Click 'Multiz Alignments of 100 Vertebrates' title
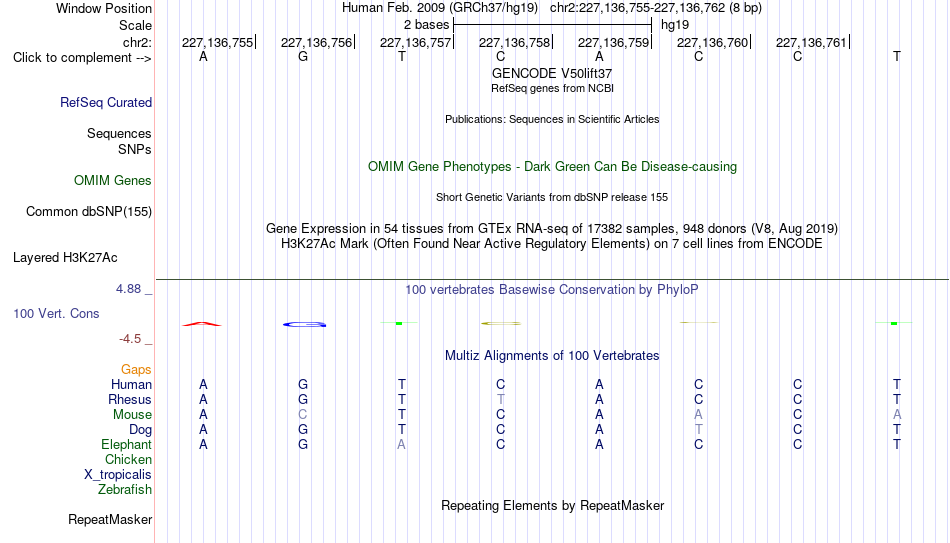The width and height of the screenshot is (950, 543). [x=552, y=356]
